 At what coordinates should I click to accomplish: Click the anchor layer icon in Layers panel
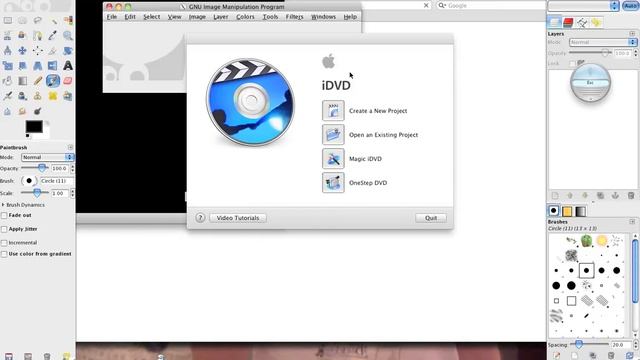click(616, 196)
